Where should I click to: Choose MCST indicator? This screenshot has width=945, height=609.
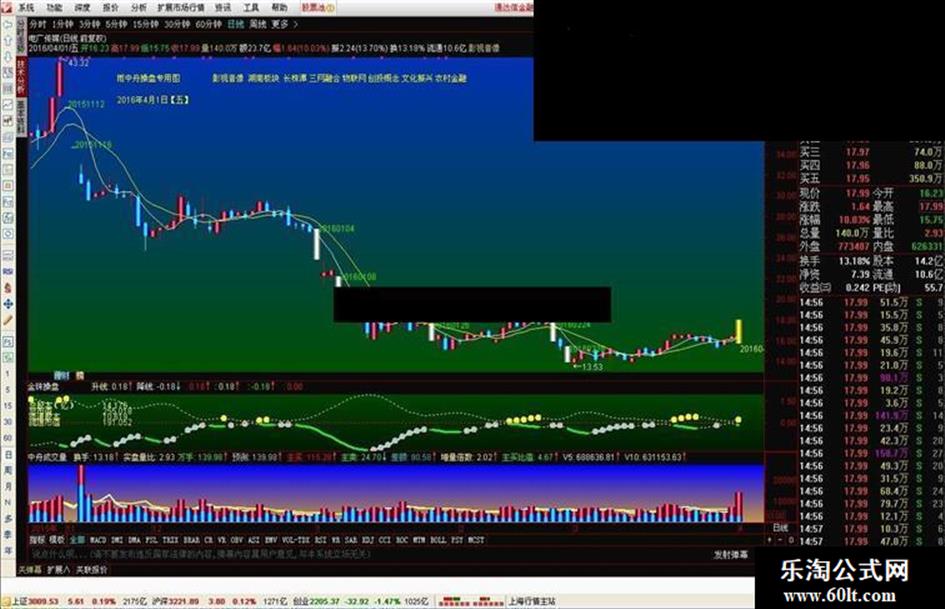coord(476,540)
